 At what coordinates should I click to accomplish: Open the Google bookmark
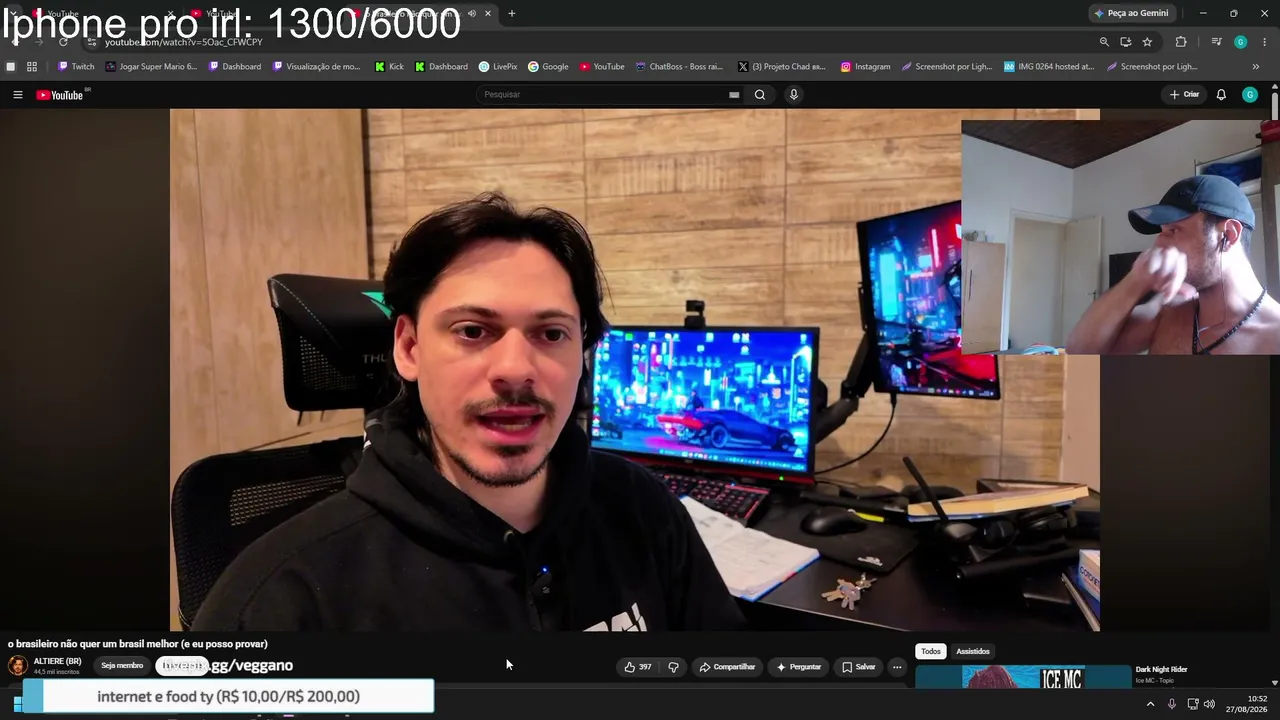click(x=548, y=67)
